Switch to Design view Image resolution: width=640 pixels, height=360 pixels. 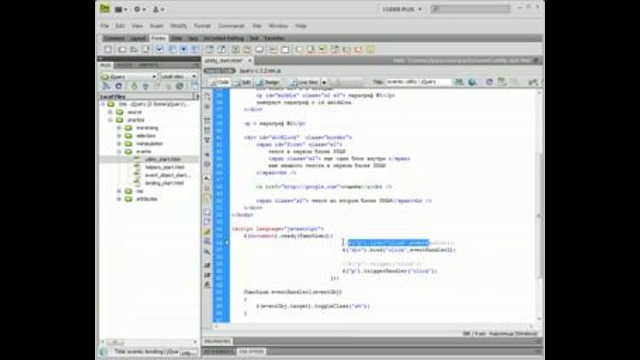pyautogui.click(x=268, y=82)
